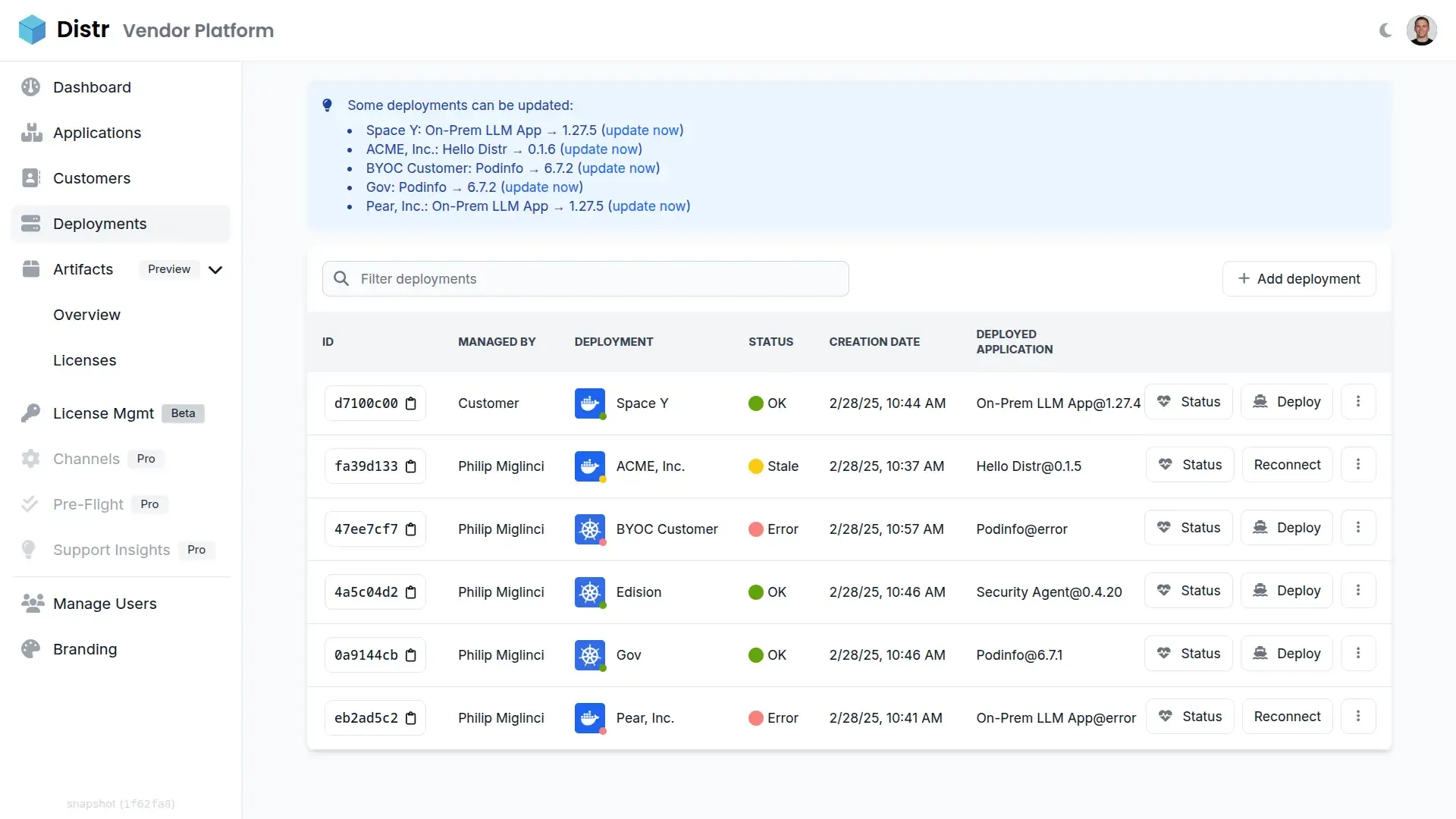The image size is (1456, 819).
Task: Click the Artifacts box icon in sidebar
Action: (30, 269)
